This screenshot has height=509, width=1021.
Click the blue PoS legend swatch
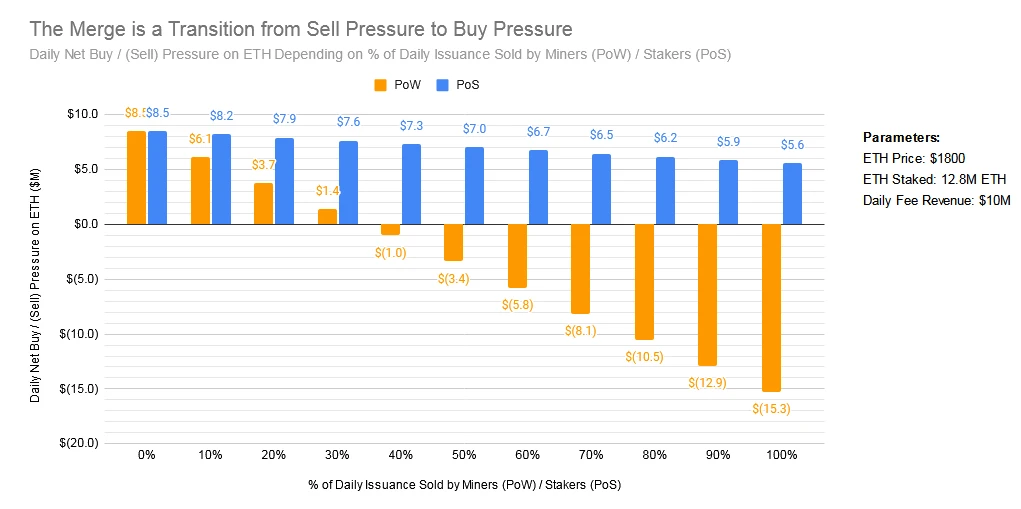pyautogui.click(x=442, y=85)
